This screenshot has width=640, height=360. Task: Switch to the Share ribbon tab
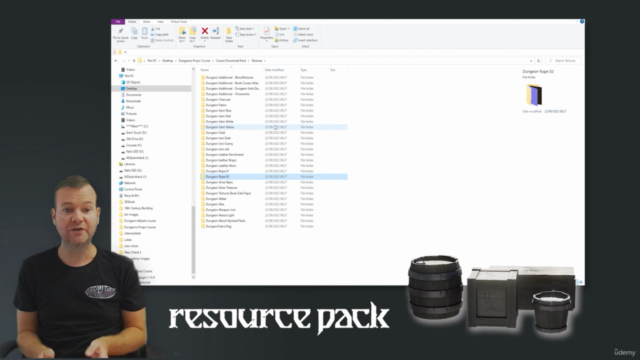tap(146, 22)
